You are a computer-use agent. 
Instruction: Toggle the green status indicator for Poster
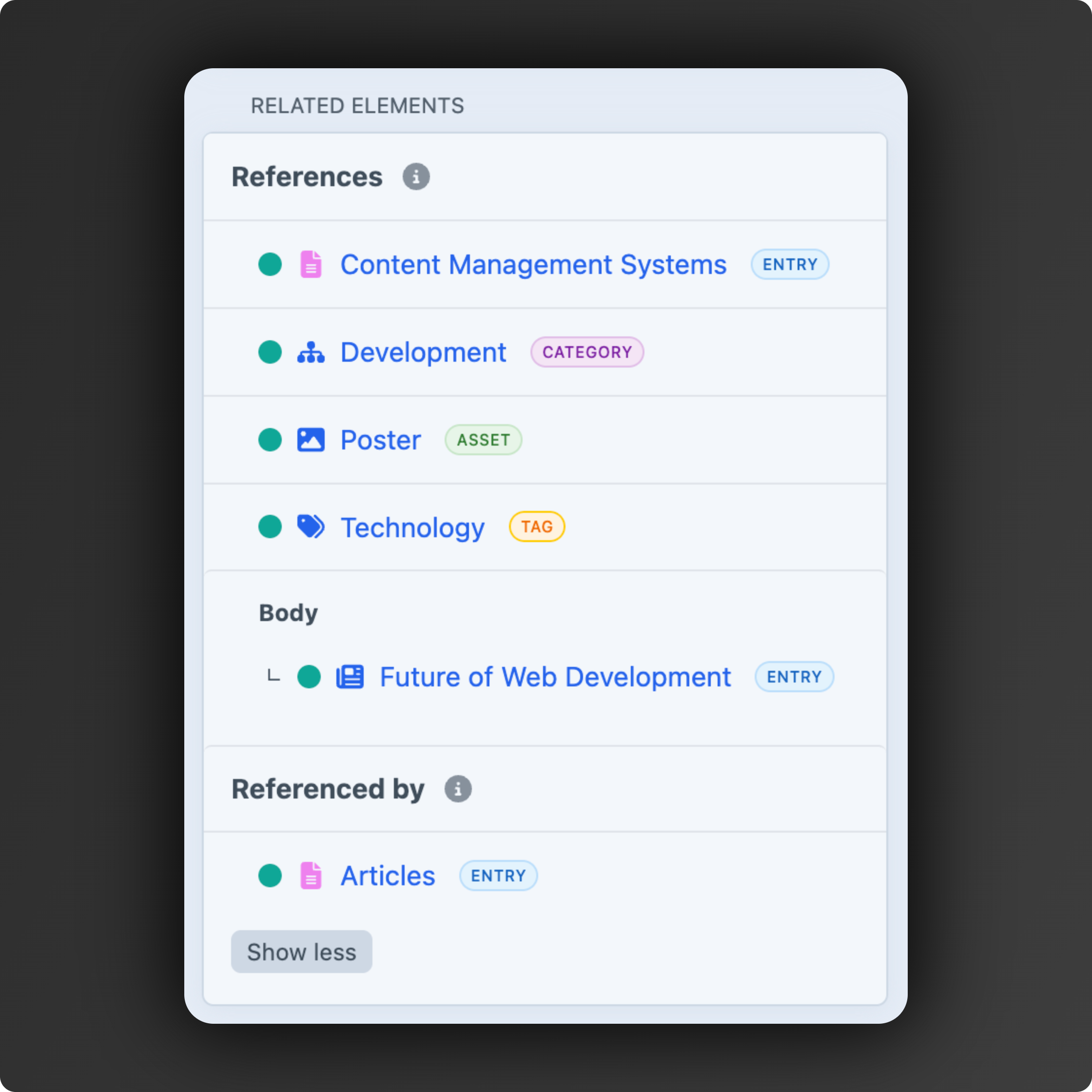point(270,440)
